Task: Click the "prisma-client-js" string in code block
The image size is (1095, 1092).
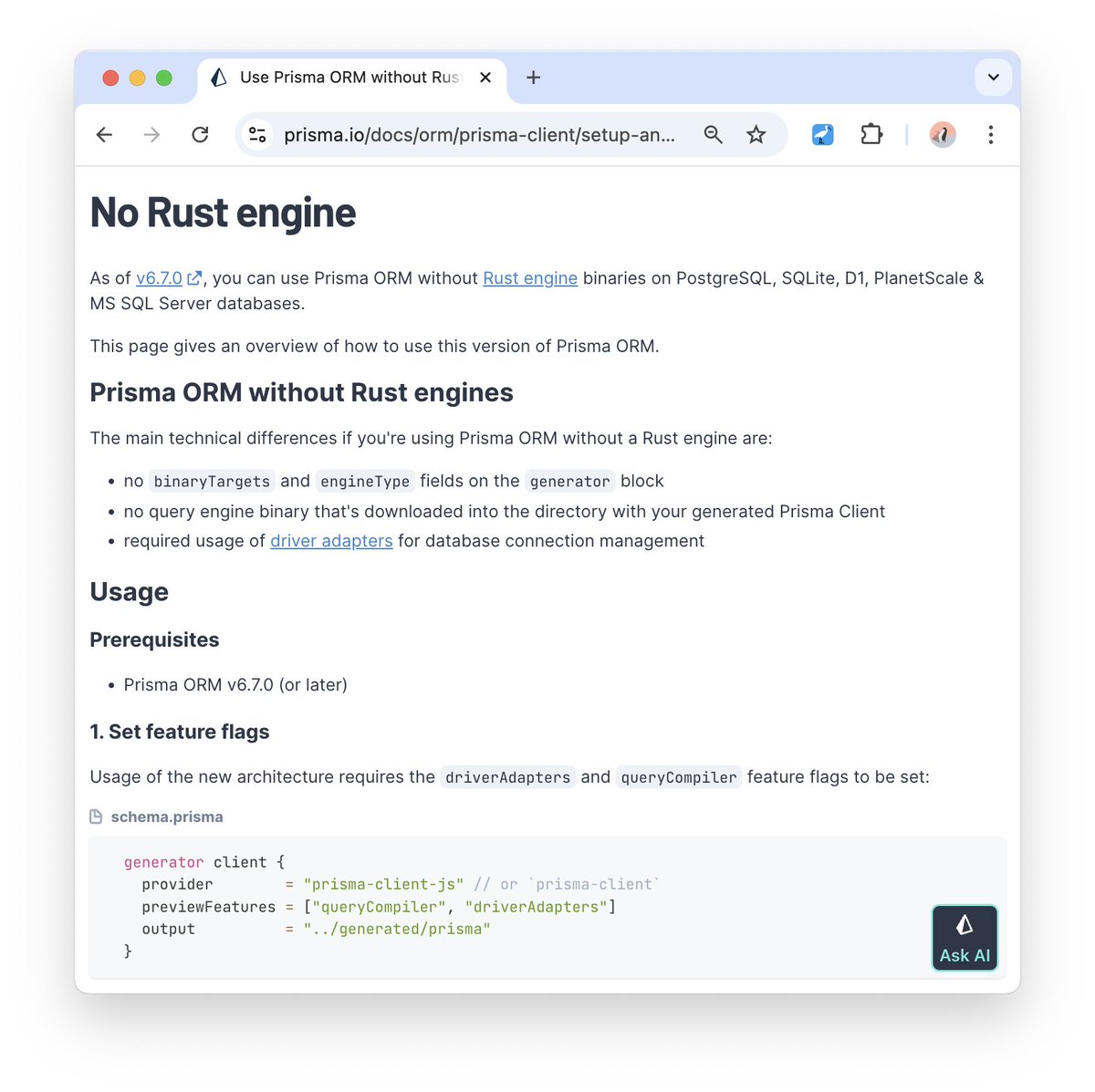Action: [x=383, y=884]
